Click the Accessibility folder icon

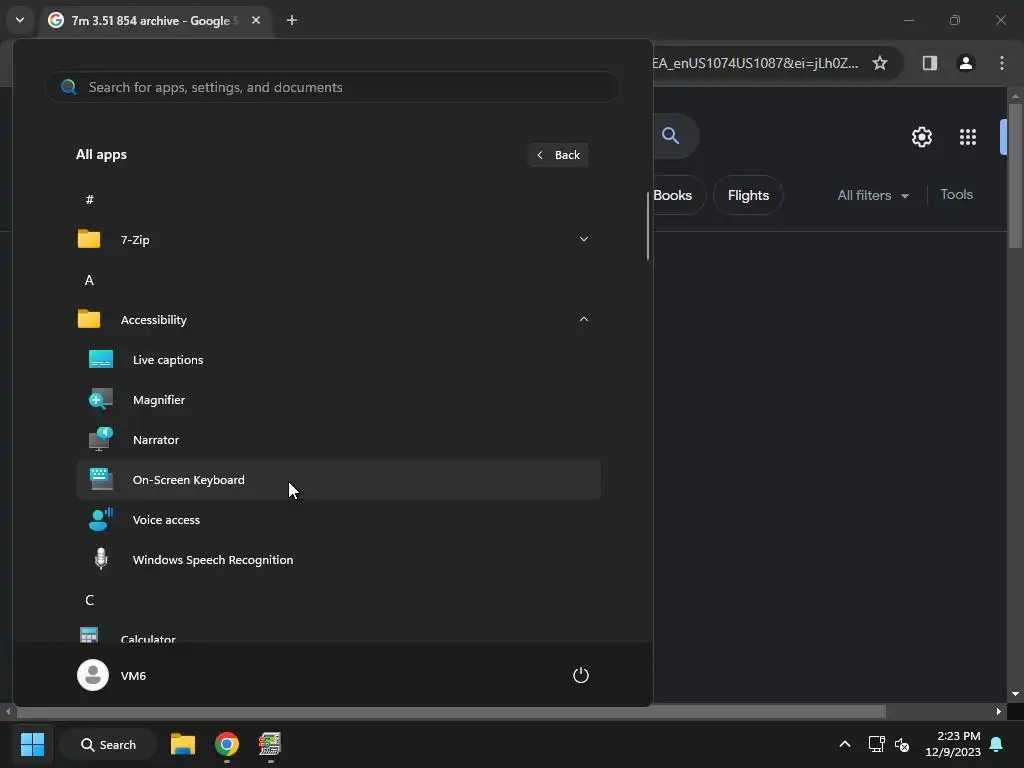(x=89, y=319)
